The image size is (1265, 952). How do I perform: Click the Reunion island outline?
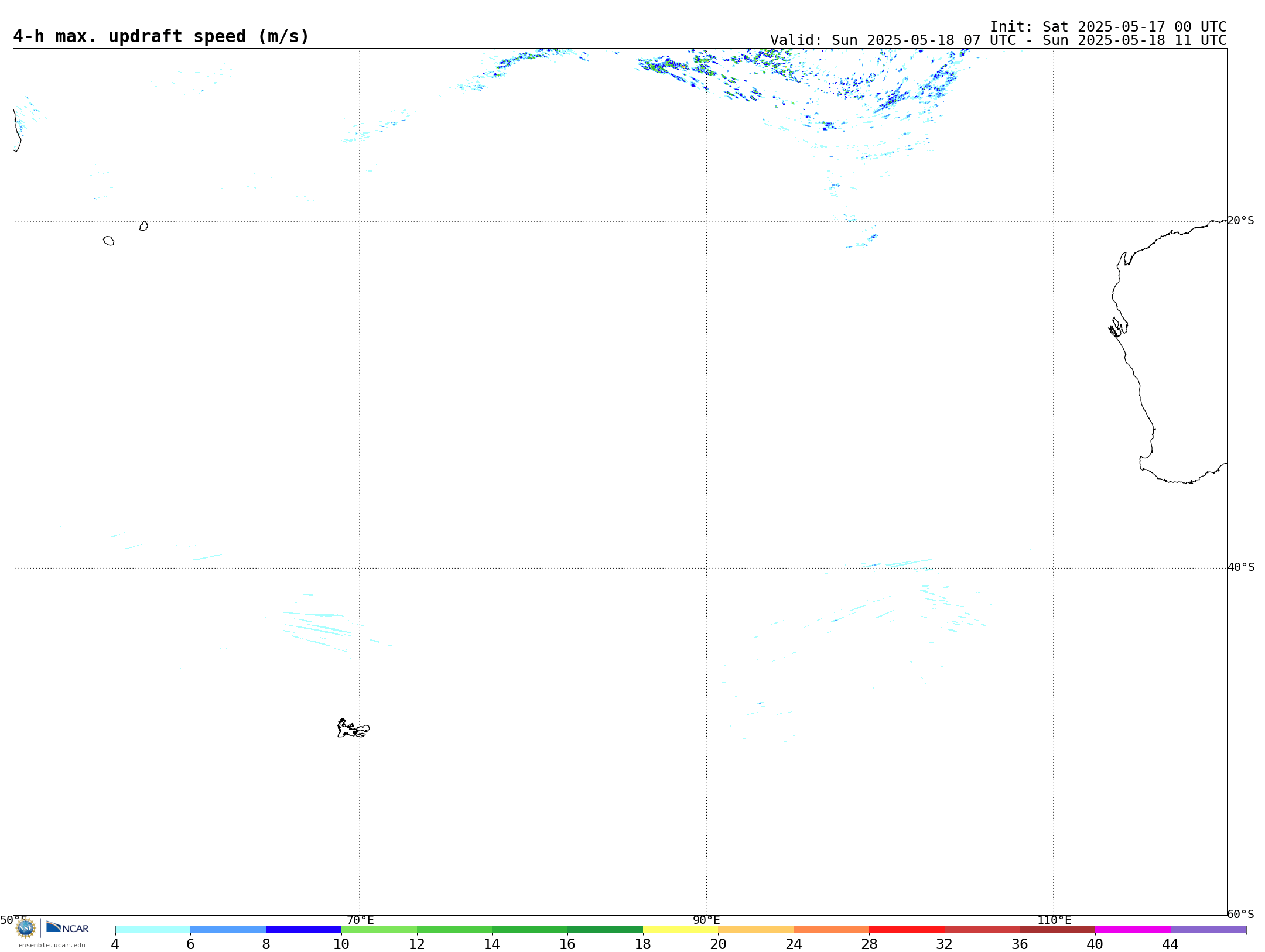pos(108,241)
